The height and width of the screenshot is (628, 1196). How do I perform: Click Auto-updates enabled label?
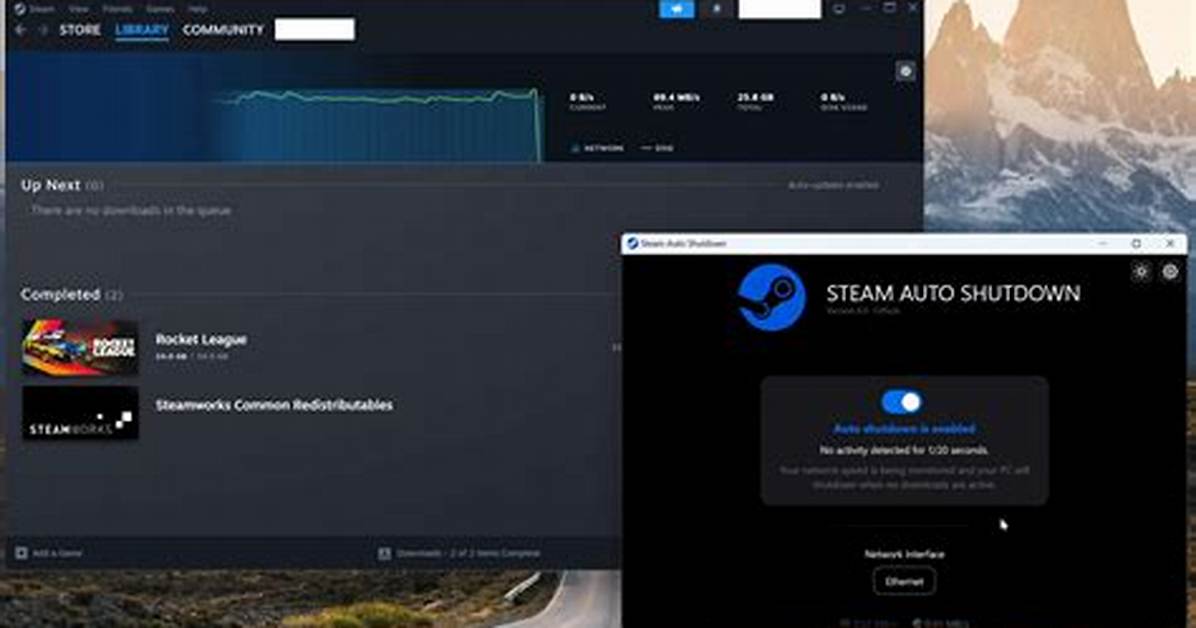833,185
